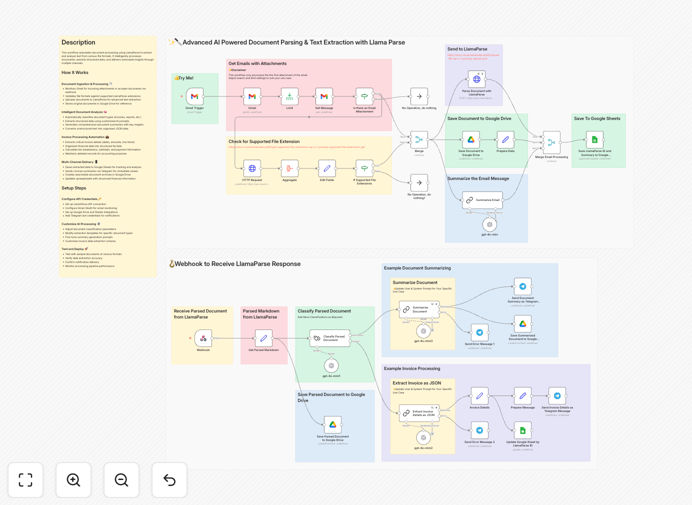Open the Get Message Gmail node

coord(324,96)
